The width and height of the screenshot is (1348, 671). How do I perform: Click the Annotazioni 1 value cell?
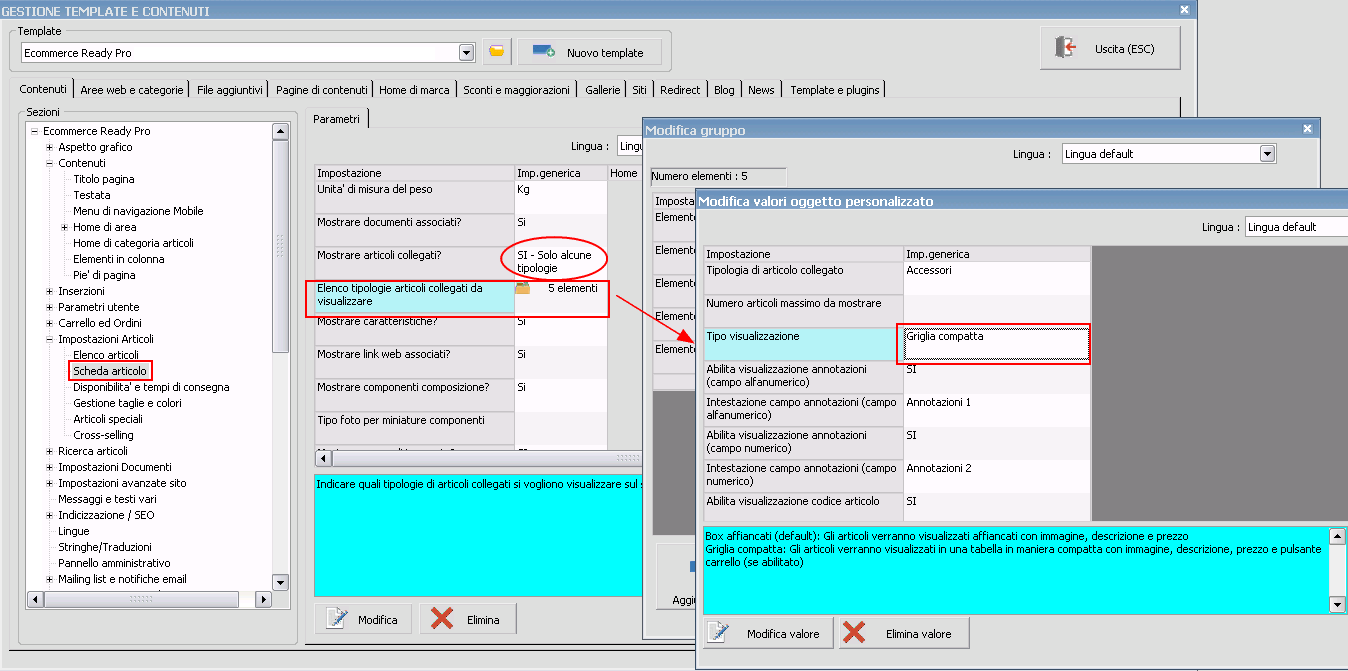pos(997,410)
